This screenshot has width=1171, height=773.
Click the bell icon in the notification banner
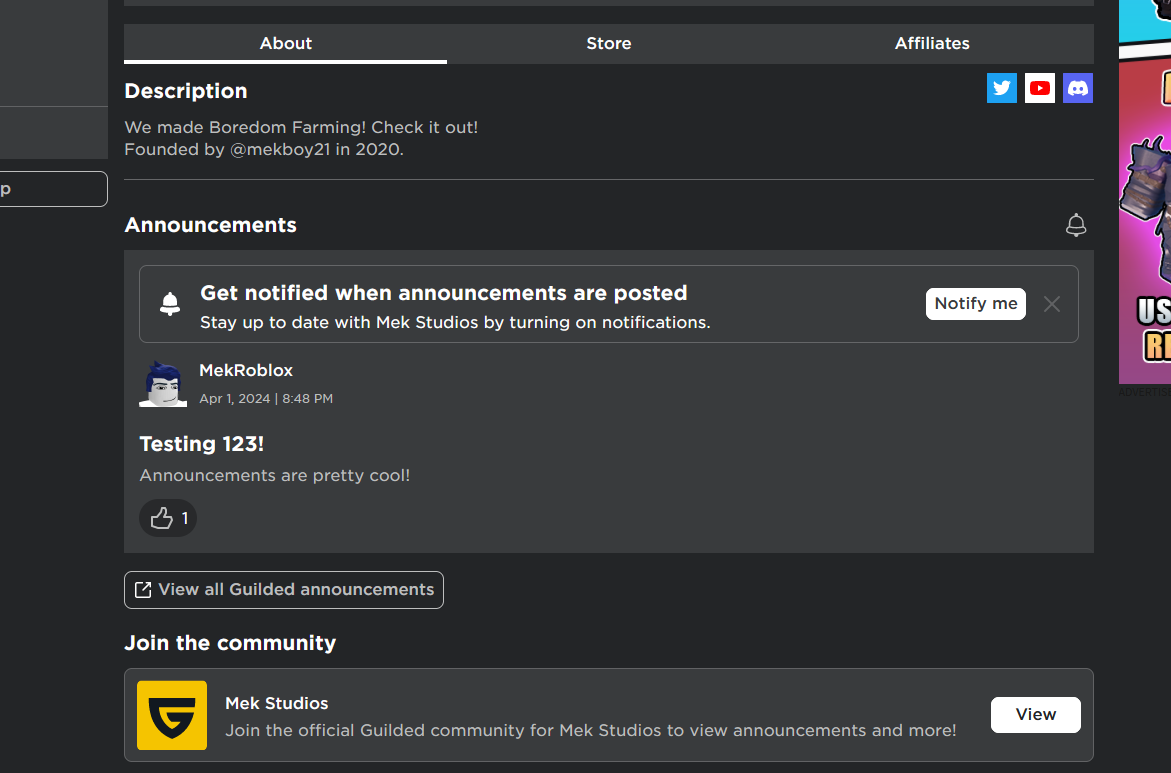[170, 302]
